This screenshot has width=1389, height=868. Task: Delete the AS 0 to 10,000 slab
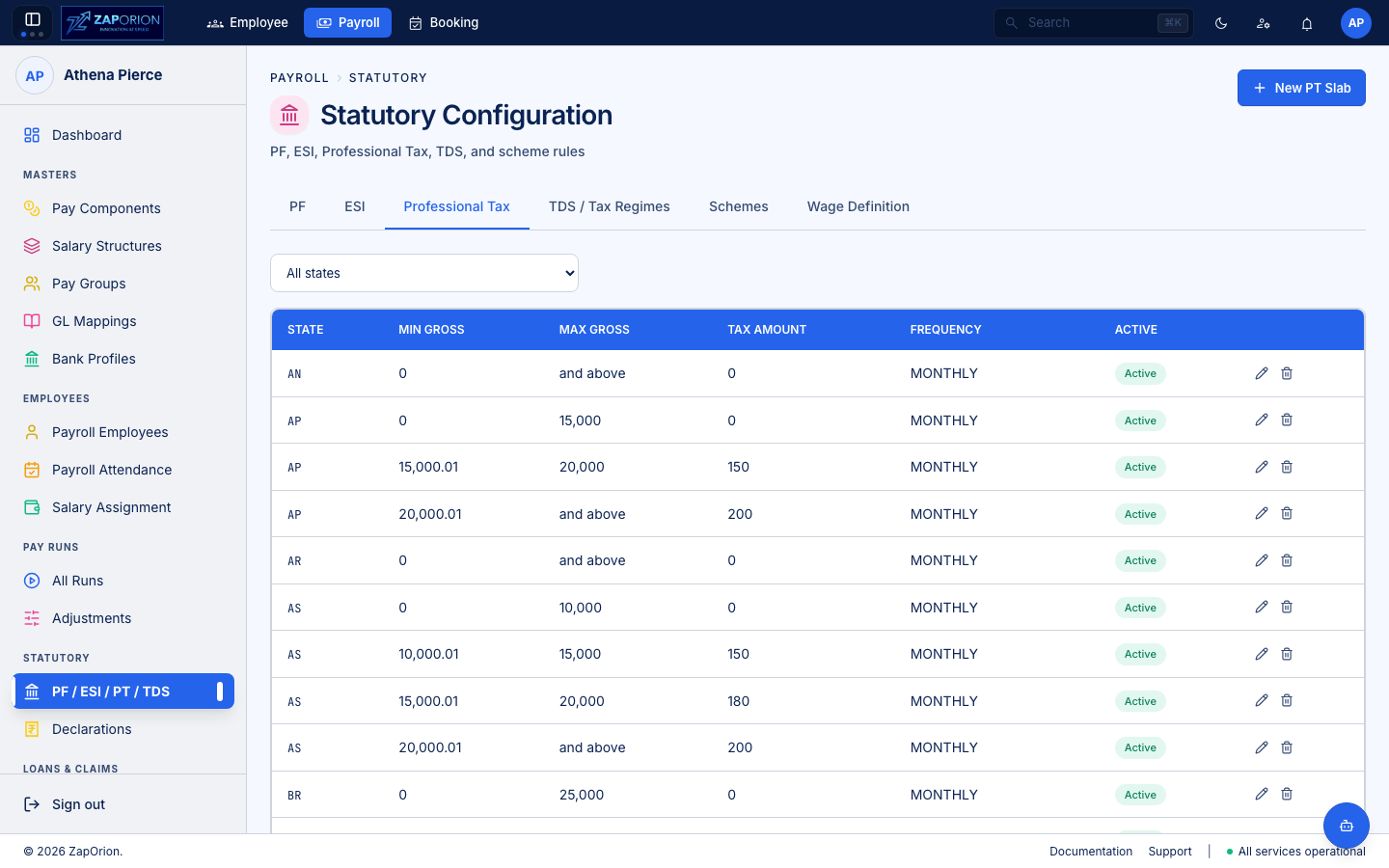[x=1287, y=607]
